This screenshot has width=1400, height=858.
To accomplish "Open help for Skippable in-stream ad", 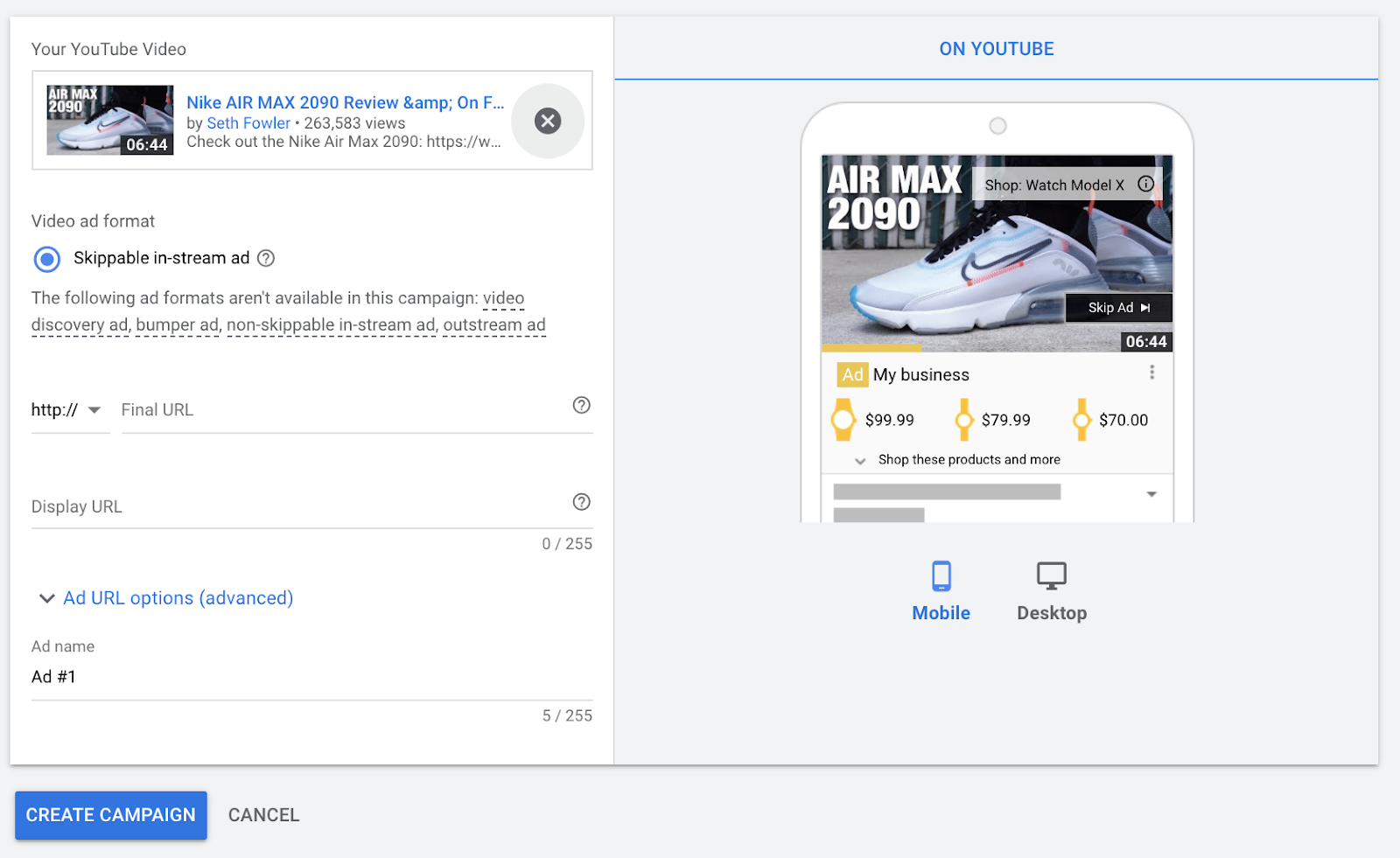I will pos(266,258).
